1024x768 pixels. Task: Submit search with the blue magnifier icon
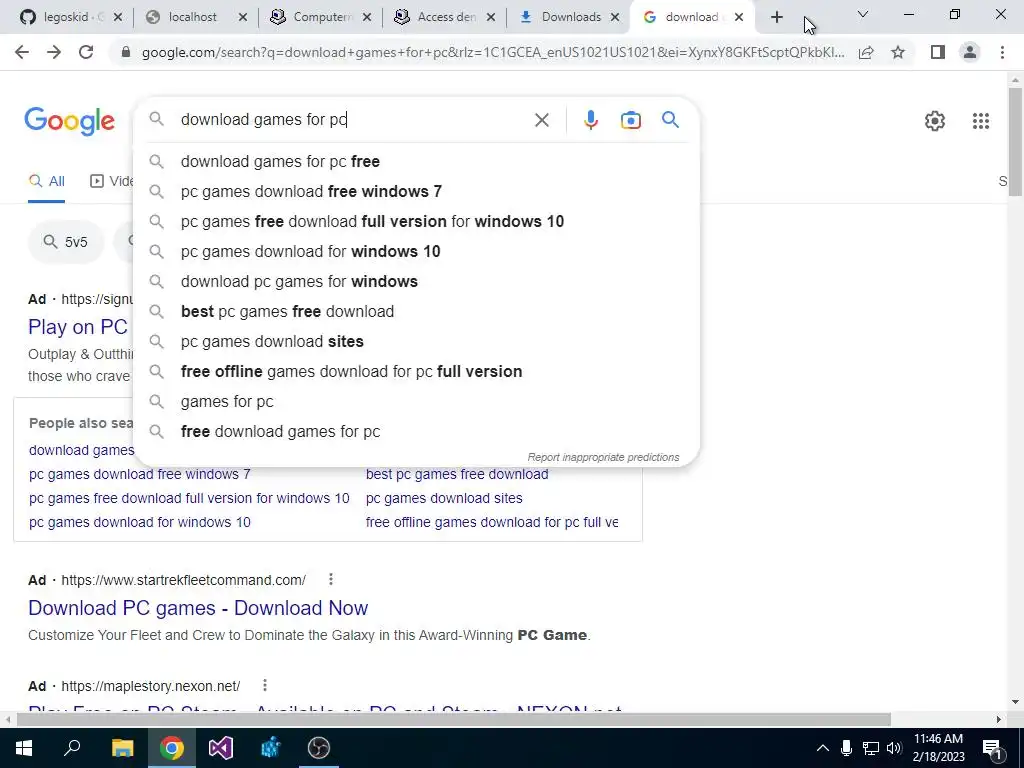670,120
